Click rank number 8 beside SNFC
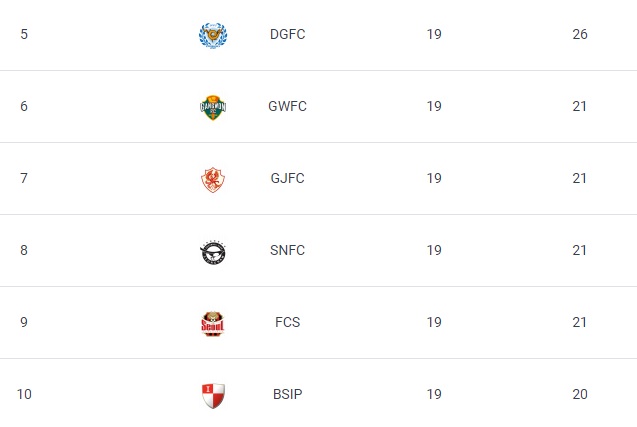The image size is (637, 427). click(24, 250)
